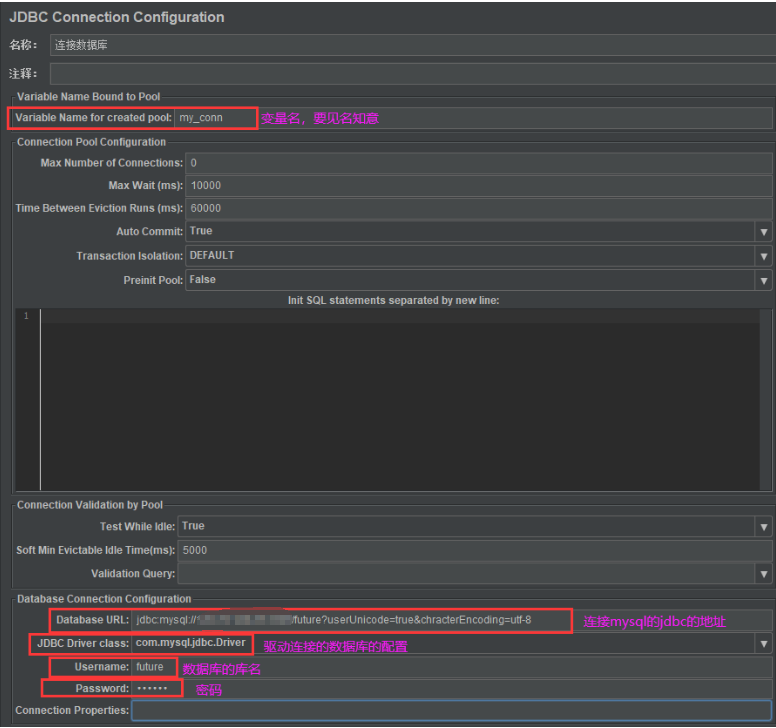Click the Password field
The width and height of the screenshot is (776, 728).
[155, 689]
